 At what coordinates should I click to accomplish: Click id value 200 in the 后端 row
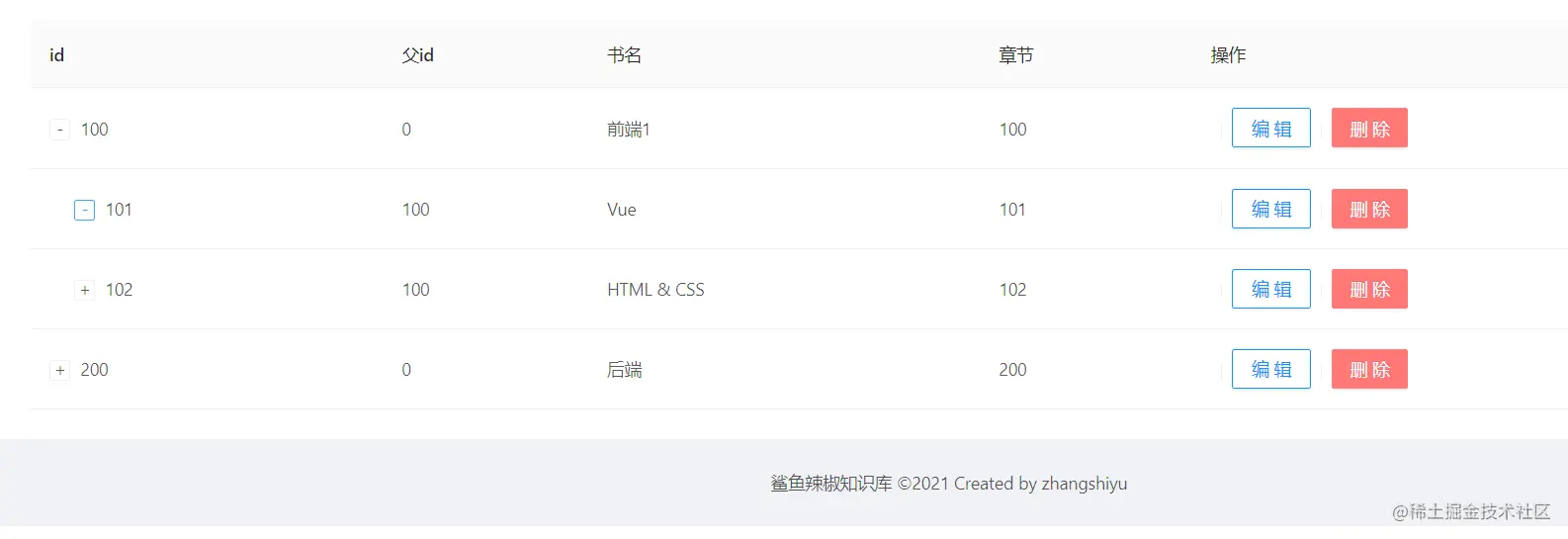(x=94, y=370)
